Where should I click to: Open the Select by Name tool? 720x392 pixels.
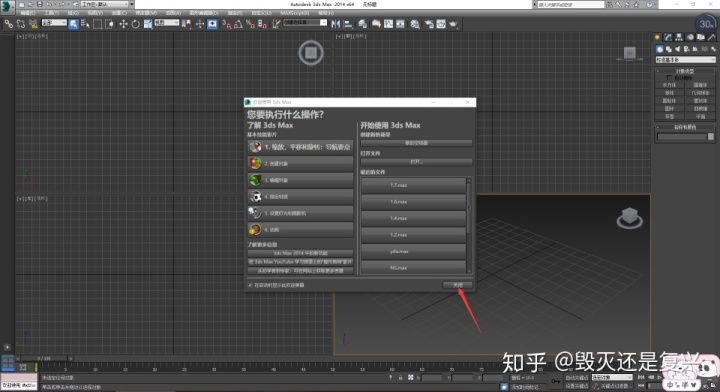(85, 24)
